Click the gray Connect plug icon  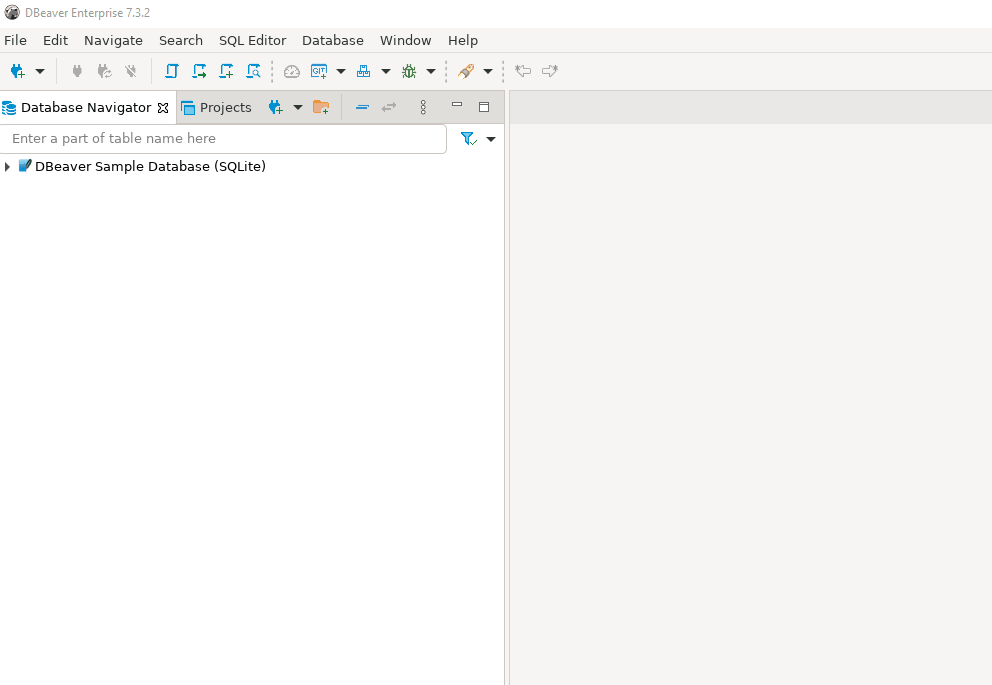tap(77, 71)
